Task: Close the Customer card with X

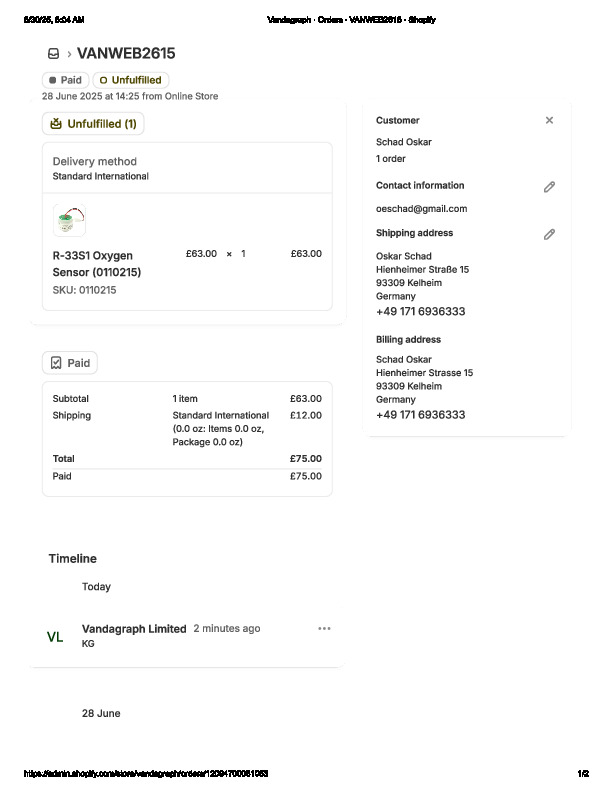Action: coord(549,120)
